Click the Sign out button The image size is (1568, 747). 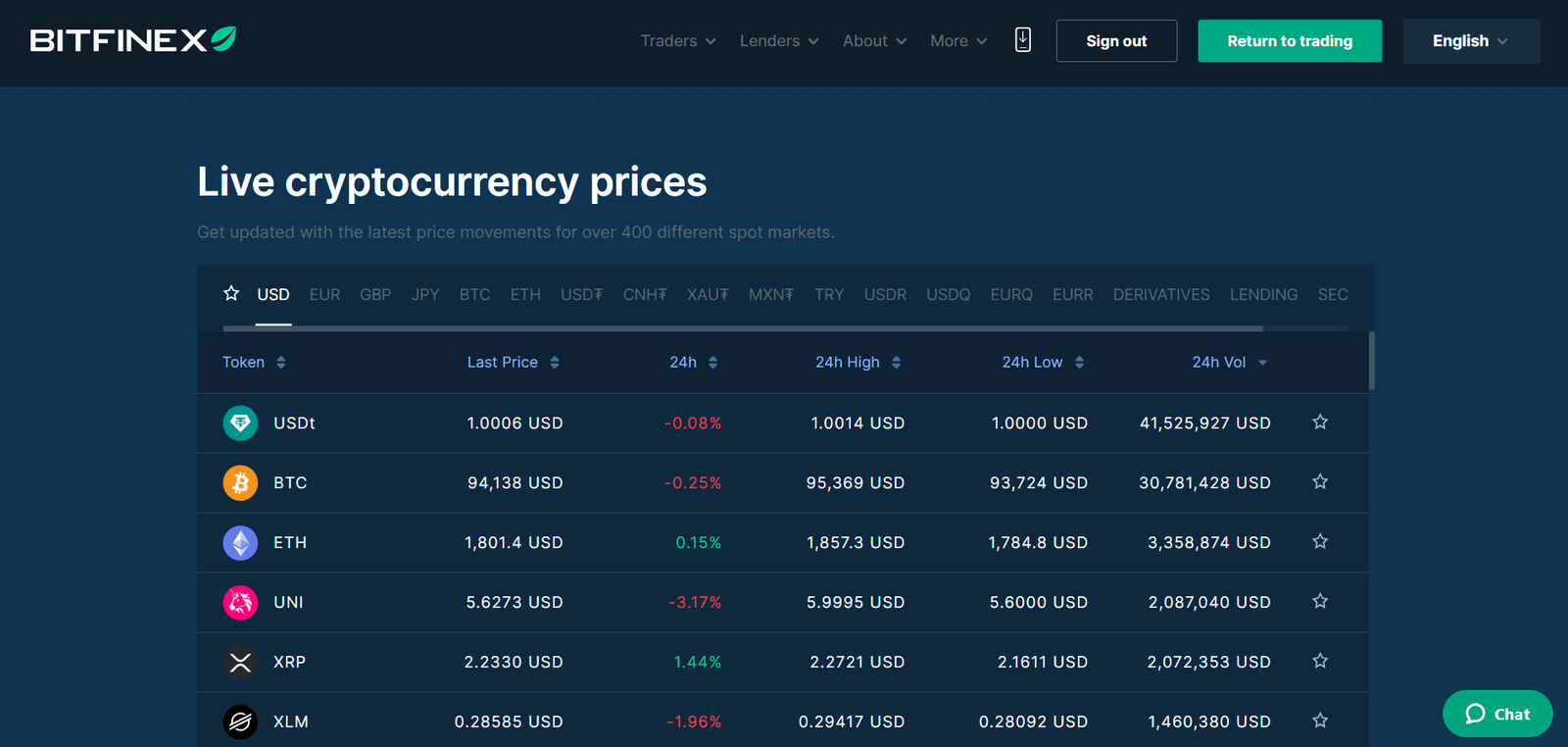click(x=1116, y=41)
